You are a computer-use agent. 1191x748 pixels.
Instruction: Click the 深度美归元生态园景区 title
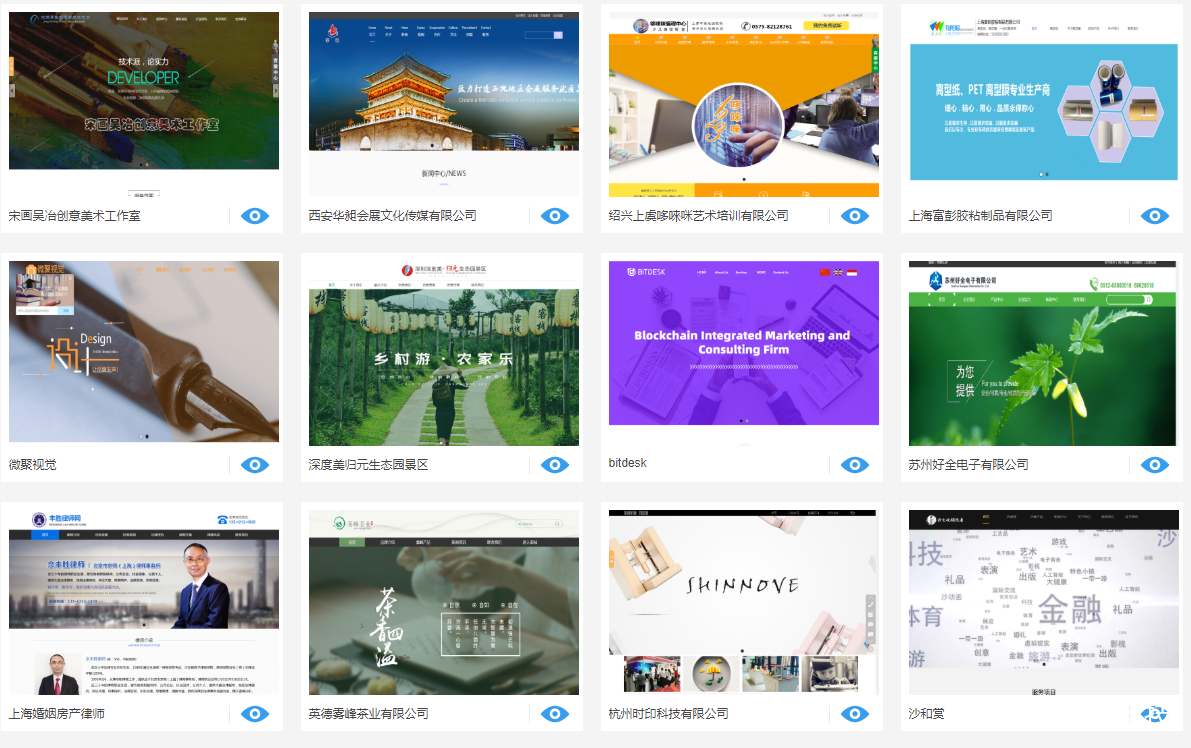368,466
